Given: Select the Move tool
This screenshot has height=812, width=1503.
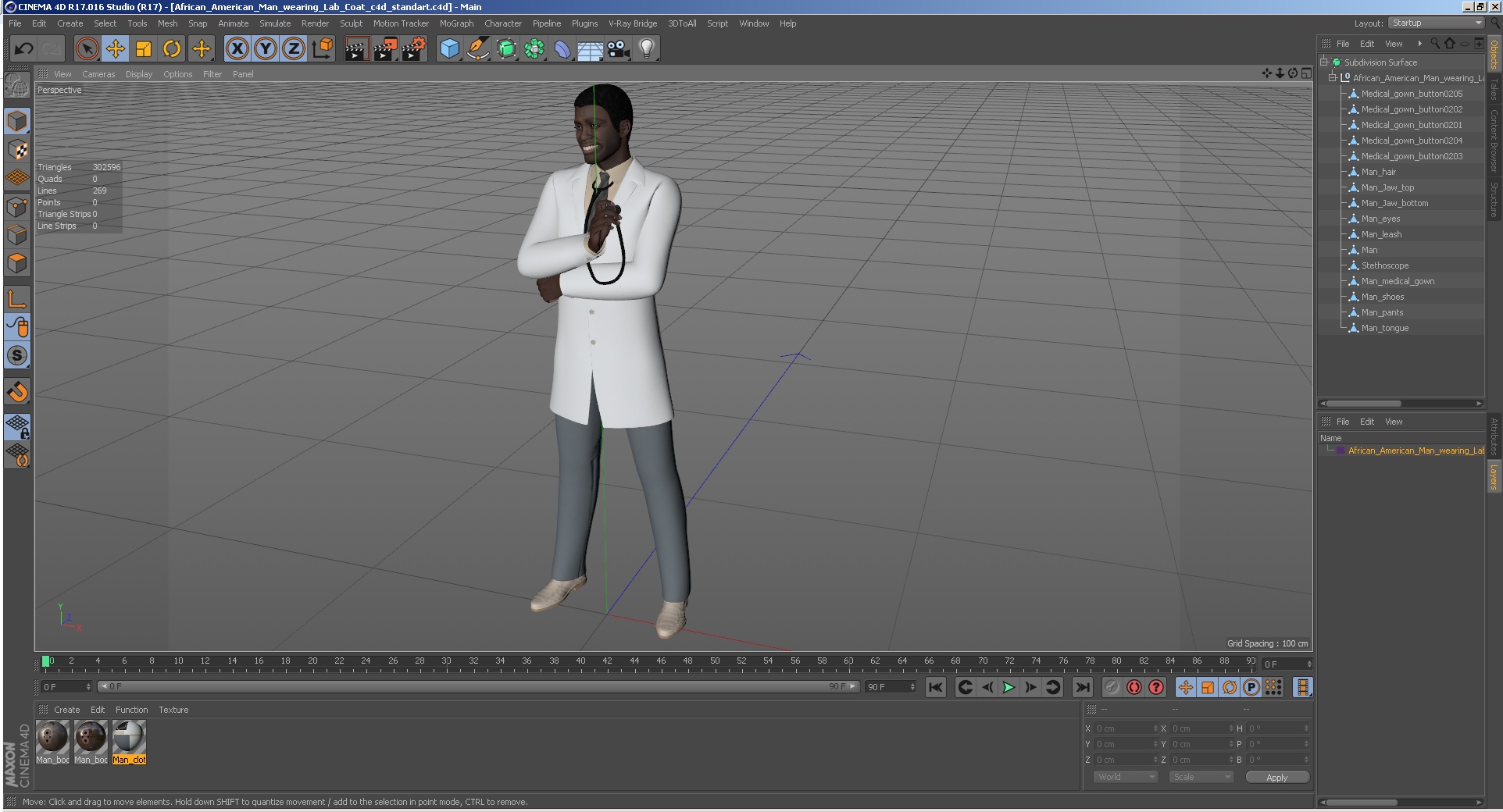Looking at the screenshot, I should point(116,49).
